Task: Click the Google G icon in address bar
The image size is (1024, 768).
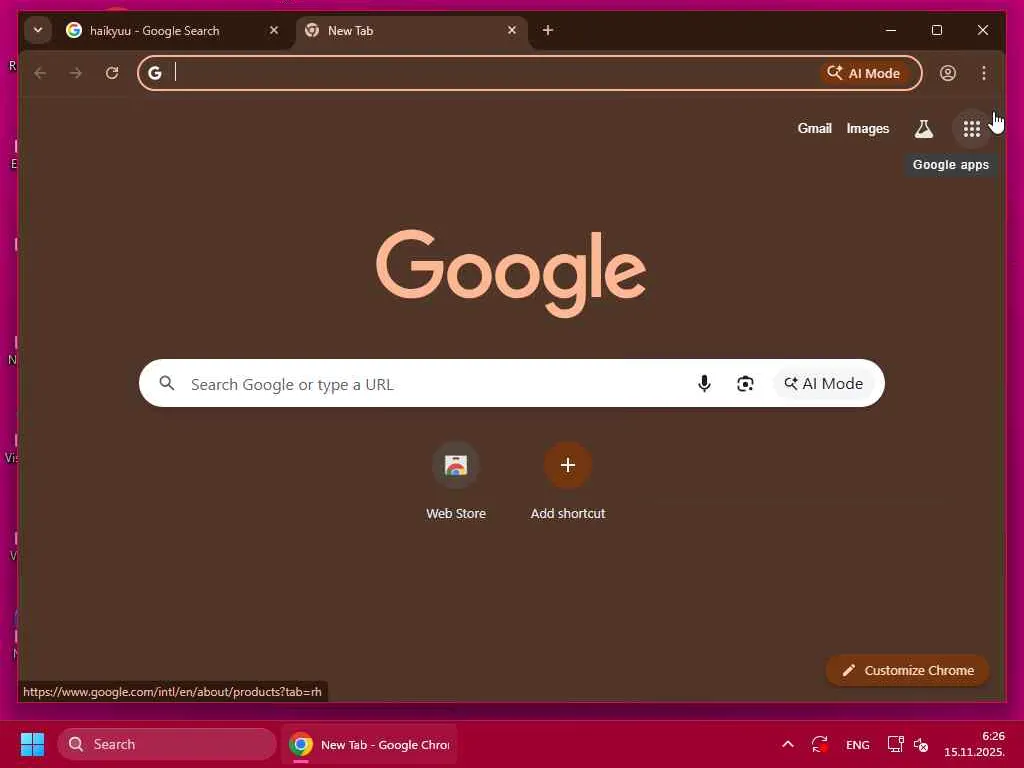Action: [155, 73]
